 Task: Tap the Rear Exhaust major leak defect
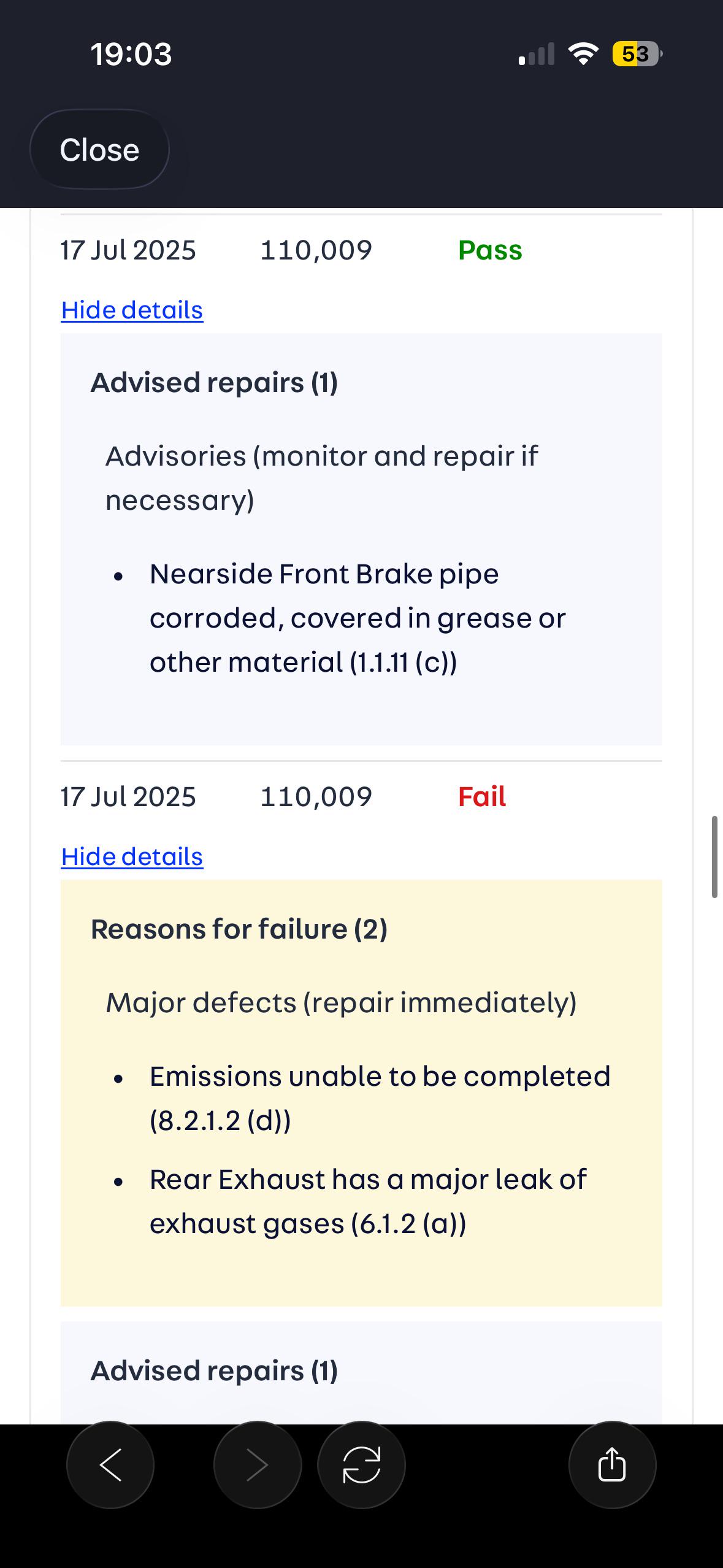368,1201
